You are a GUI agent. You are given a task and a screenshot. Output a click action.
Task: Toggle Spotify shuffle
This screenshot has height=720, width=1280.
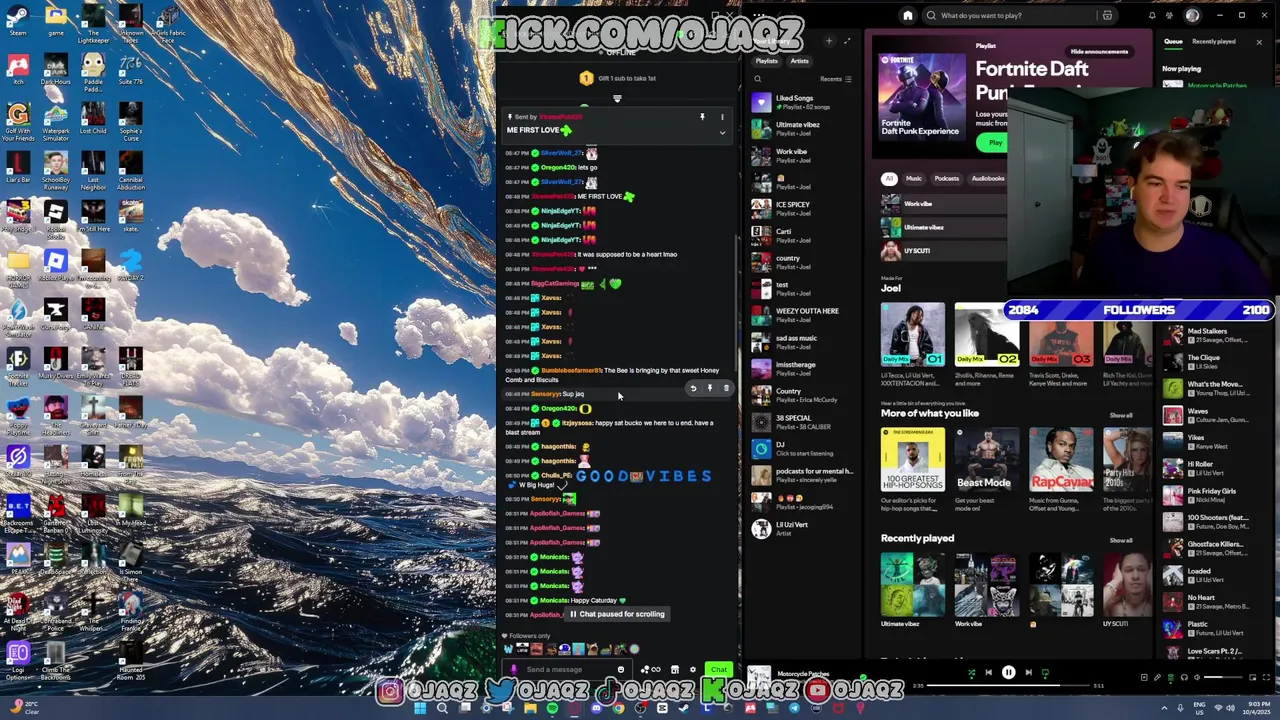971,673
